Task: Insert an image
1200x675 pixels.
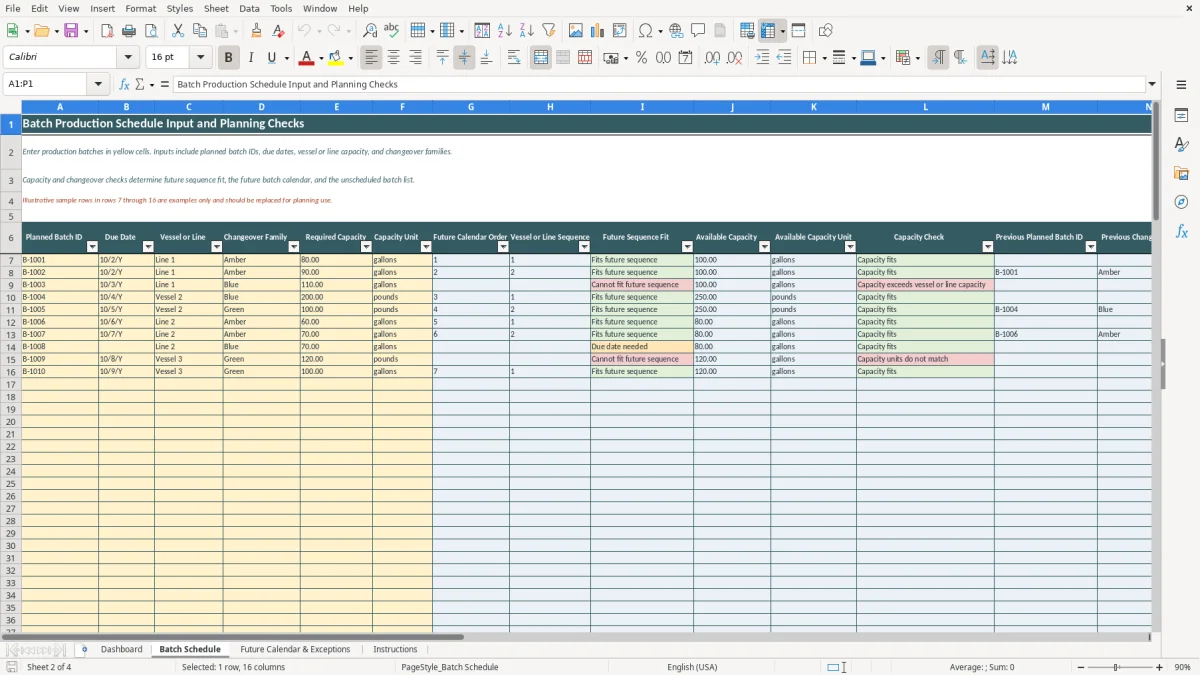Action: click(576, 31)
